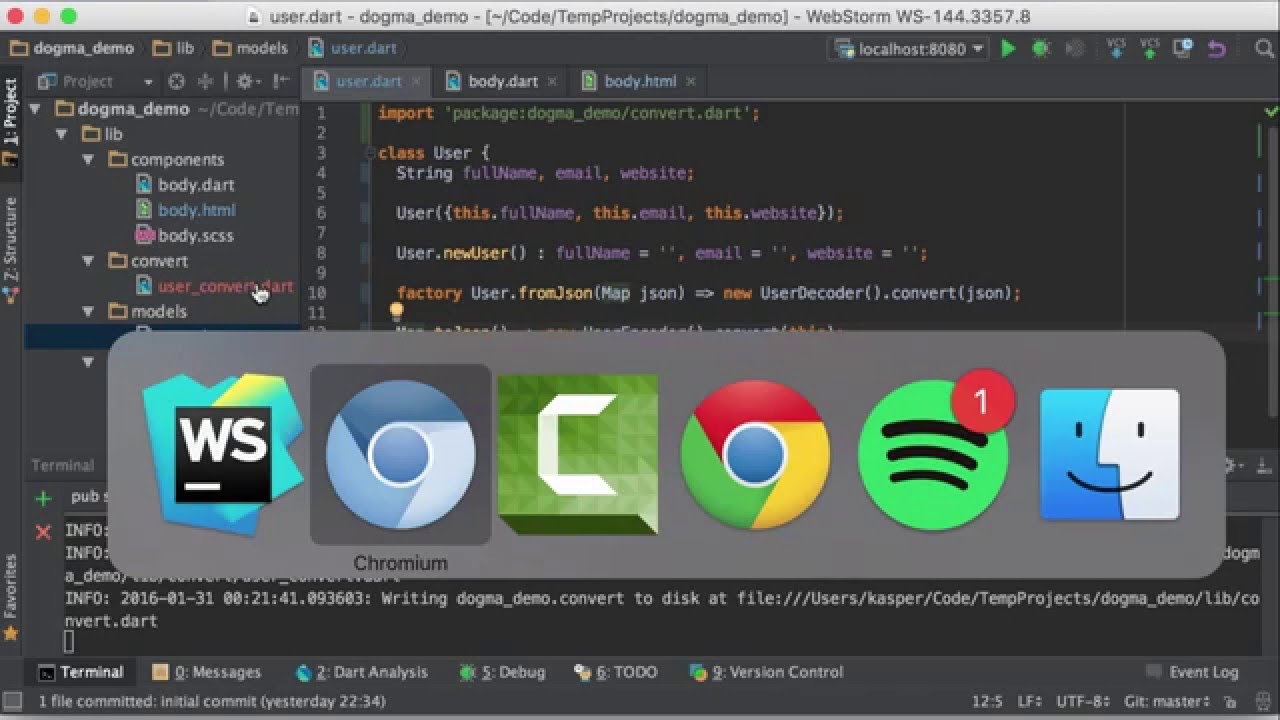This screenshot has width=1280, height=720.
Task: Open the 0: Messages tool window
Action: click(207, 672)
